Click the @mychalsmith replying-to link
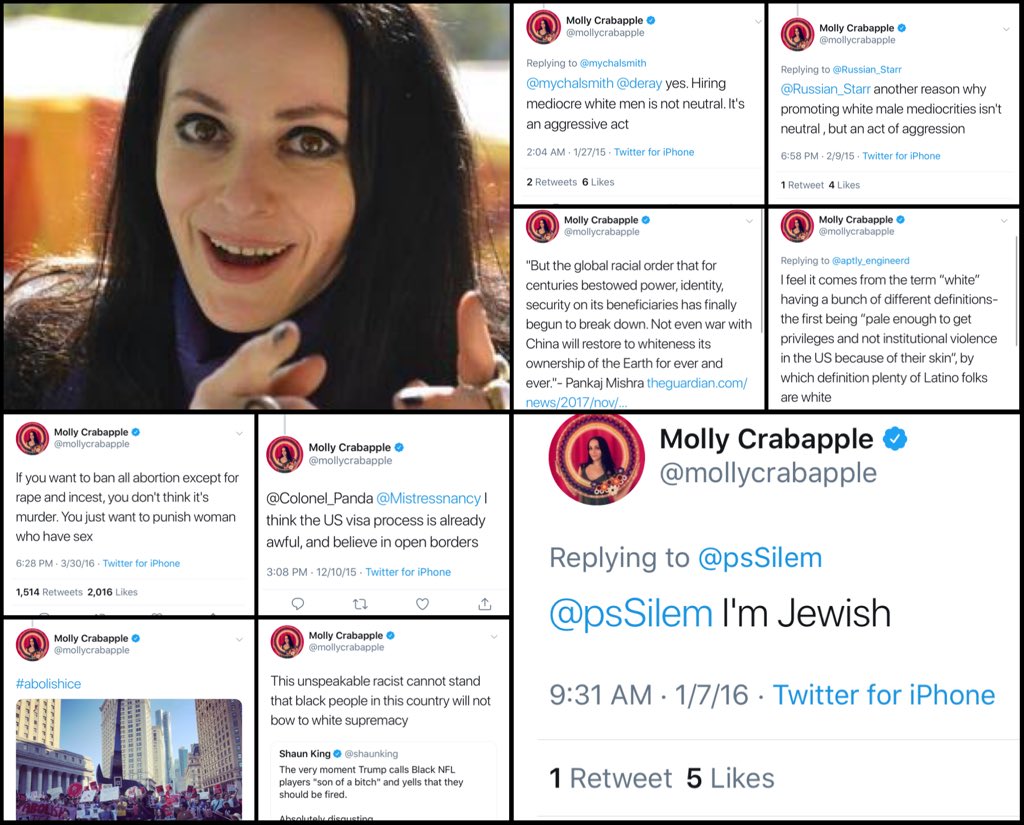Image resolution: width=1024 pixels, height=825 pixels. [x=613, y=63]
